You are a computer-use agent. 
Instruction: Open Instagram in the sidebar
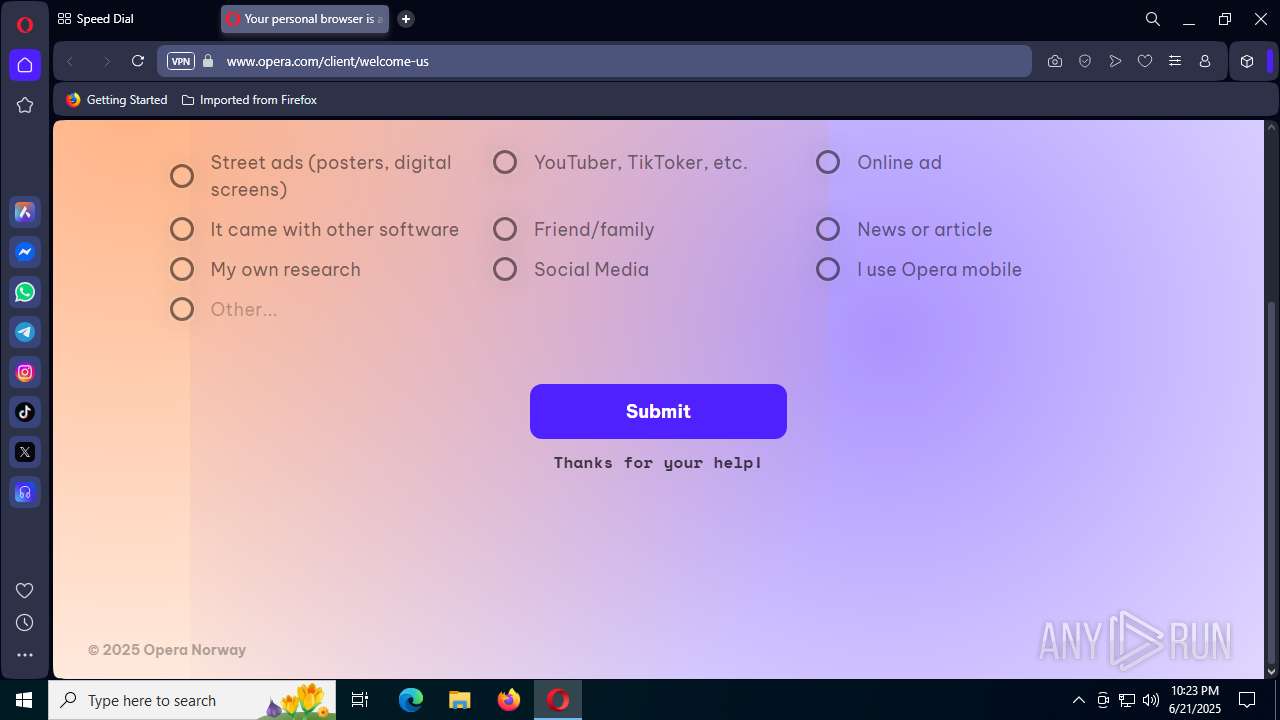point(25,372)
